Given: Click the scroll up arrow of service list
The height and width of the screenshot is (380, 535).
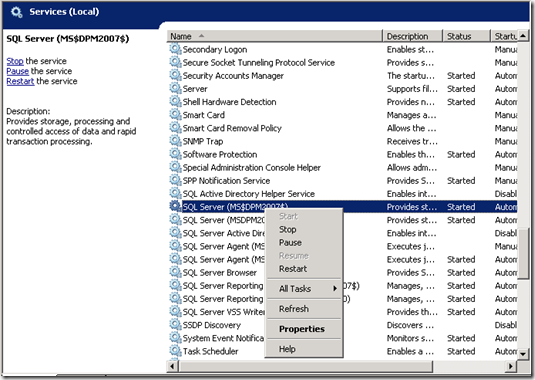Looking at the screenshot, I should click(523, 36).
